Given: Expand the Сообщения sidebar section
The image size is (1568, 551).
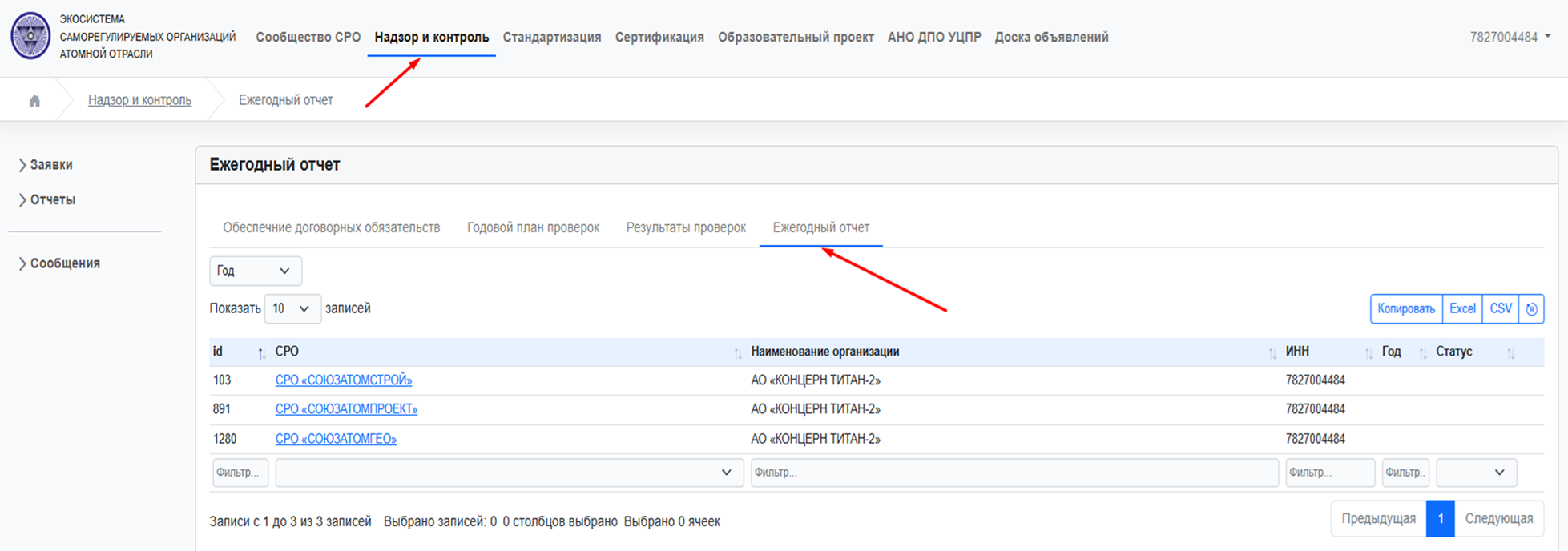Looking at the screenshot, I should coord(64,263).
